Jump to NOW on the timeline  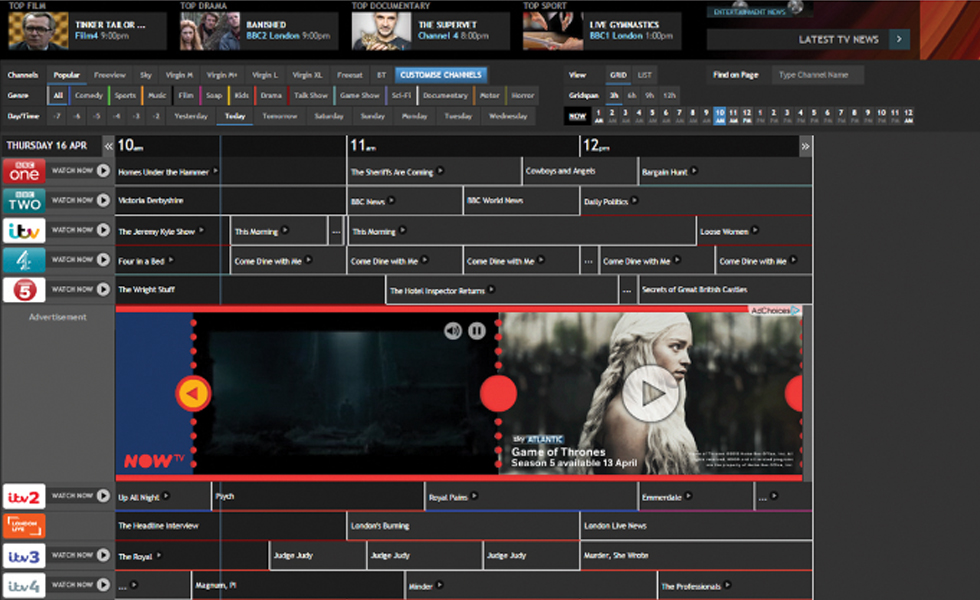(x=578, y=116)
